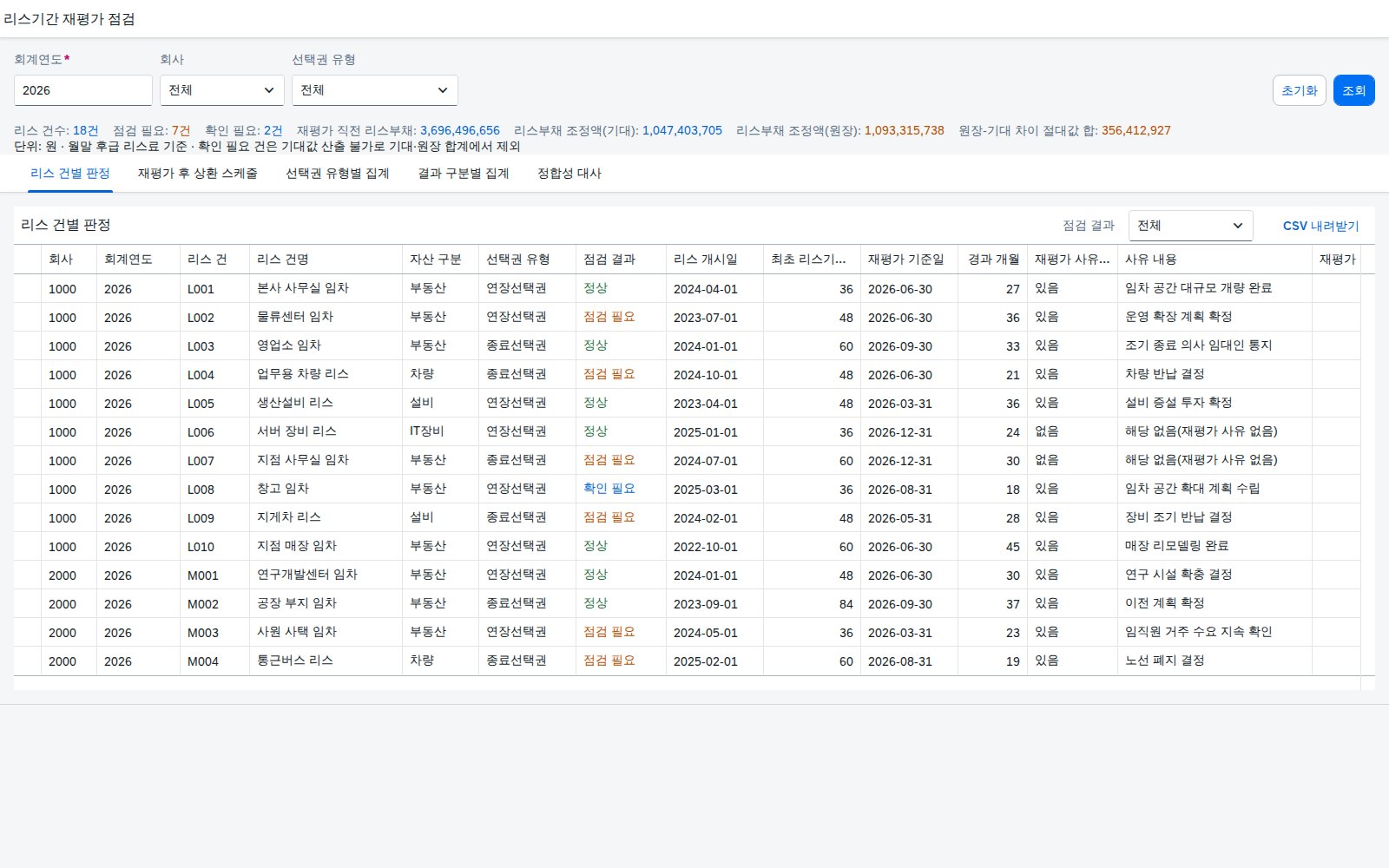
Task: Click the 확인 필요 2건 summary value
Action: (273, 130)
